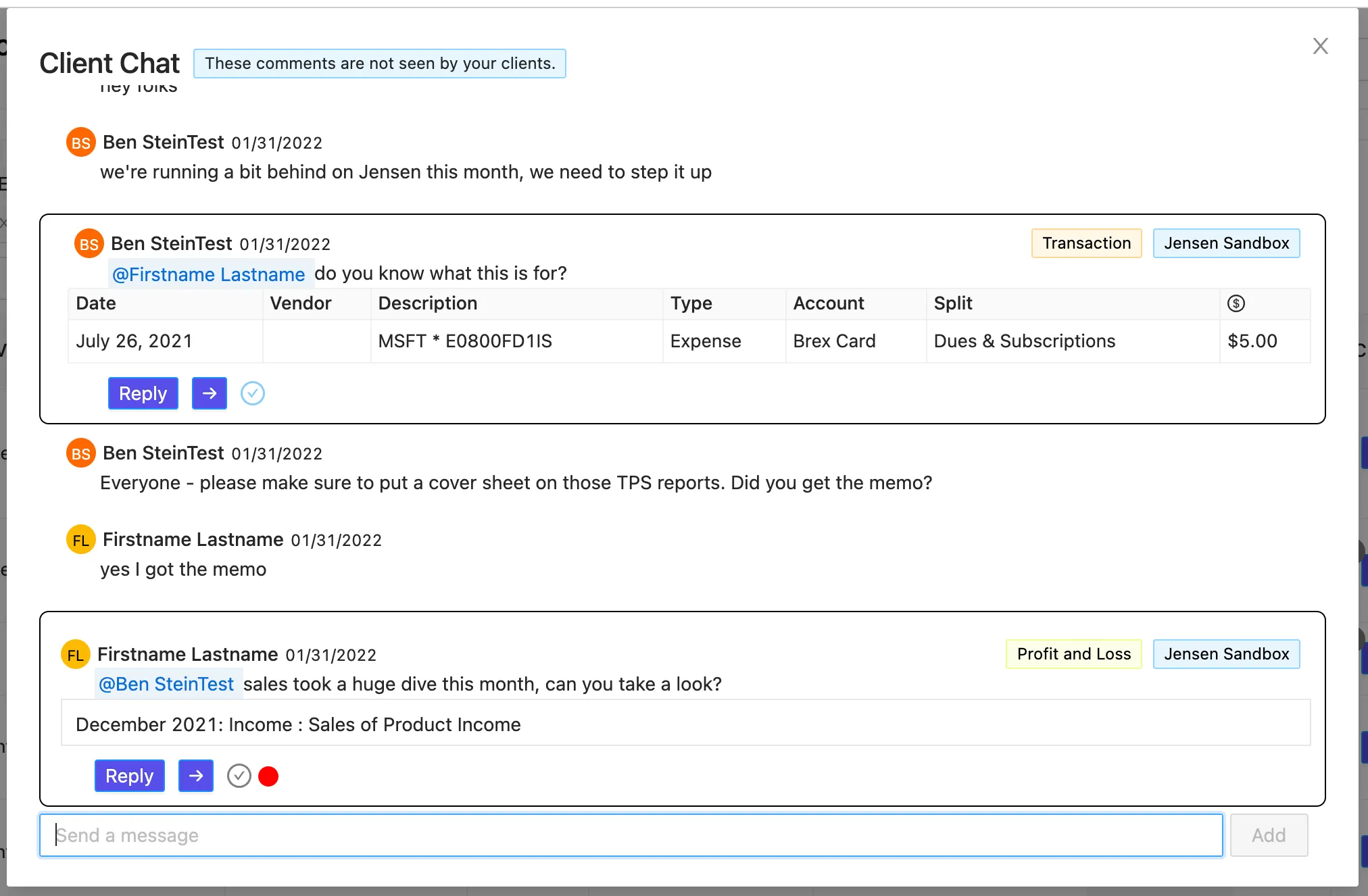Close the Client Chat dialog

click(x=1320, y=46)
